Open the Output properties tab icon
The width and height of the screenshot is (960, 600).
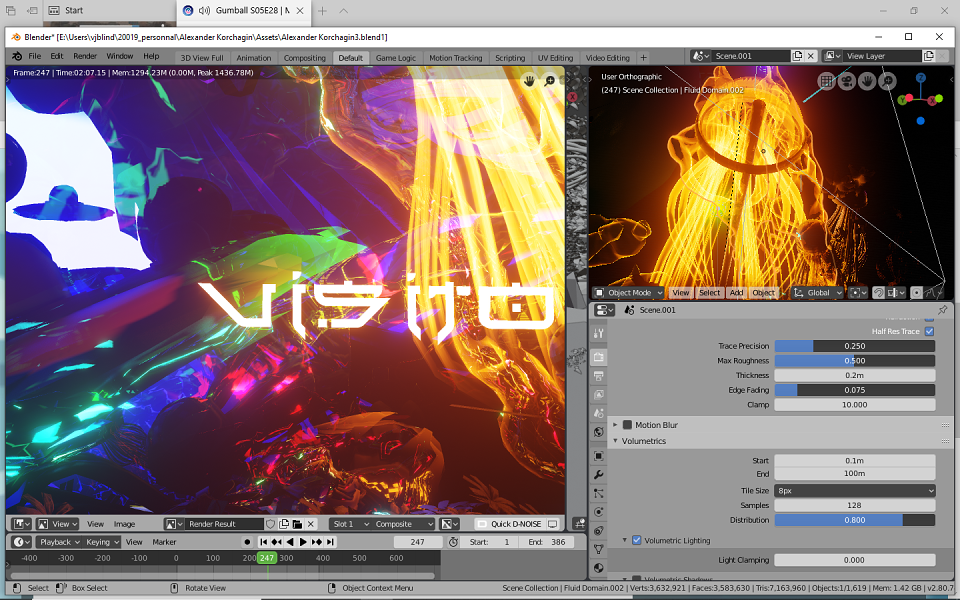coord(599,376)
